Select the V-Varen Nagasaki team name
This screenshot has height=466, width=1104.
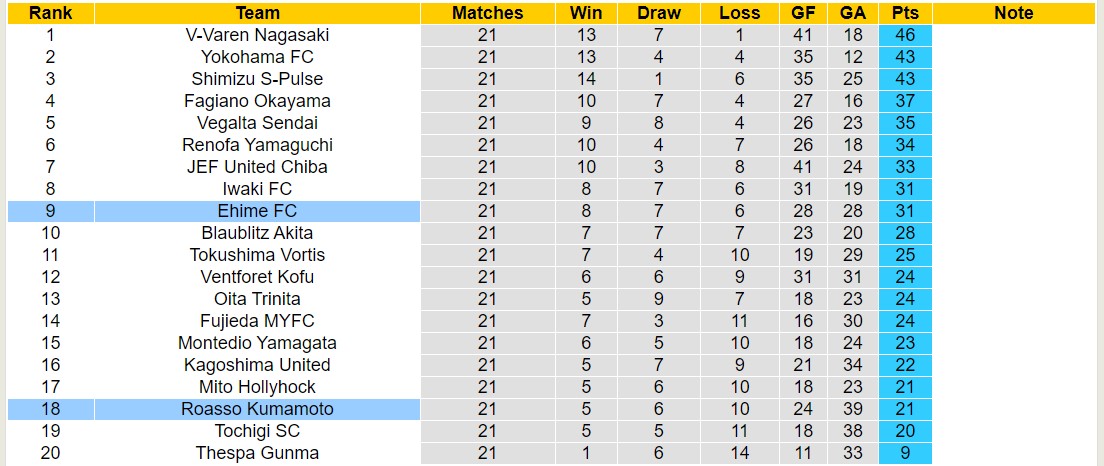click(257, 35)
